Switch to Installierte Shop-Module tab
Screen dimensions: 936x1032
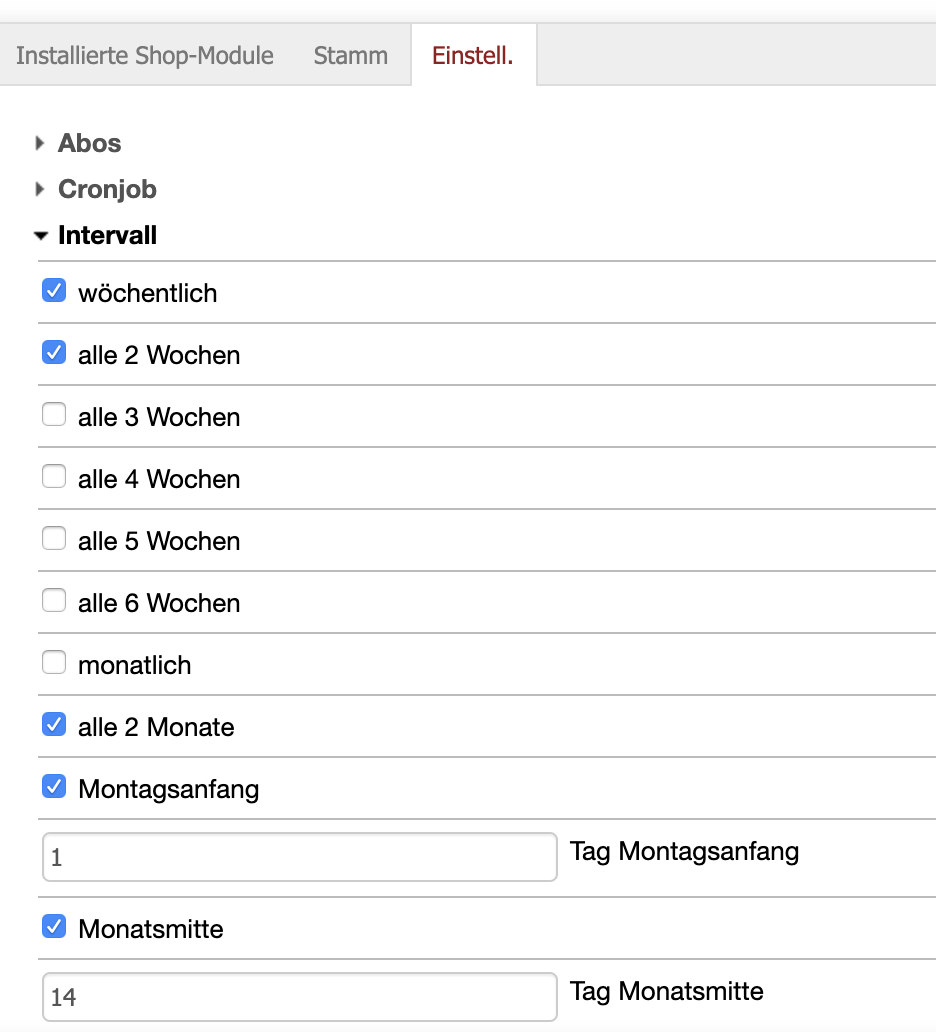tap(145, 55)
